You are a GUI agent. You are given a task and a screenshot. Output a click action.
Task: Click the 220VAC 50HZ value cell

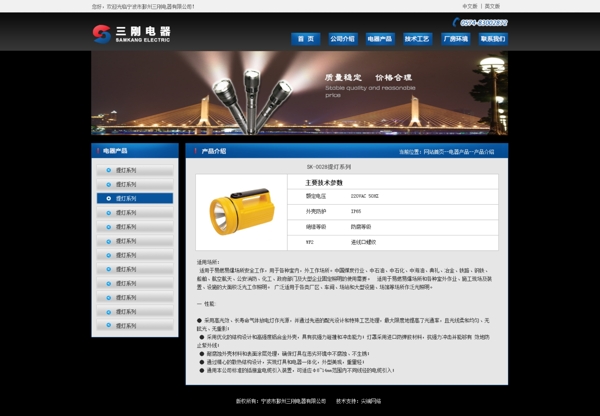365,196
